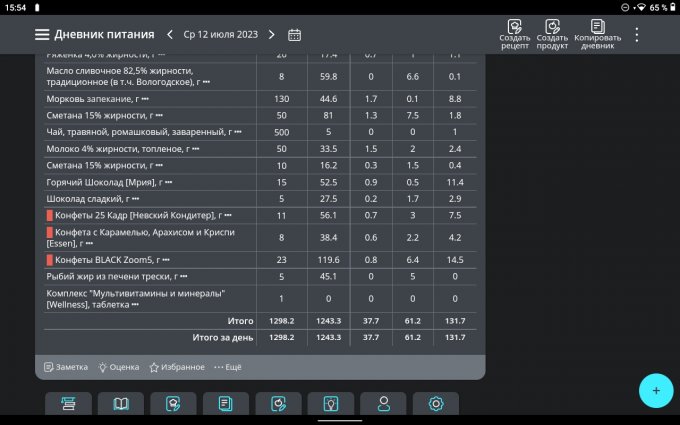Tap the Оценка lightbulb option
Image resolution: width=680 pixels, height=425 pixels.
click(118, 367)
